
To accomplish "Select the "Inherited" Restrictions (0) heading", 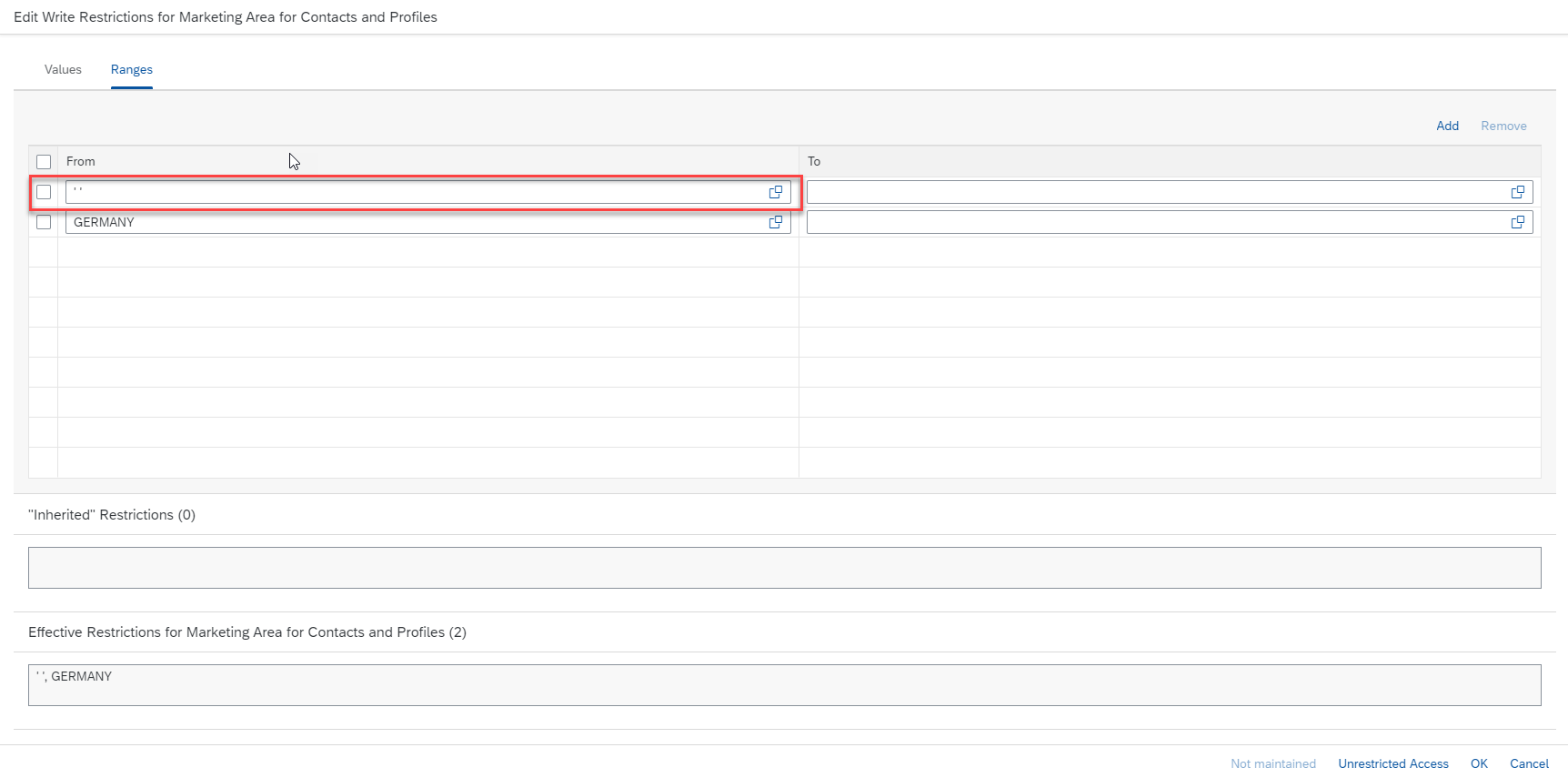I will tap(112, 515).
